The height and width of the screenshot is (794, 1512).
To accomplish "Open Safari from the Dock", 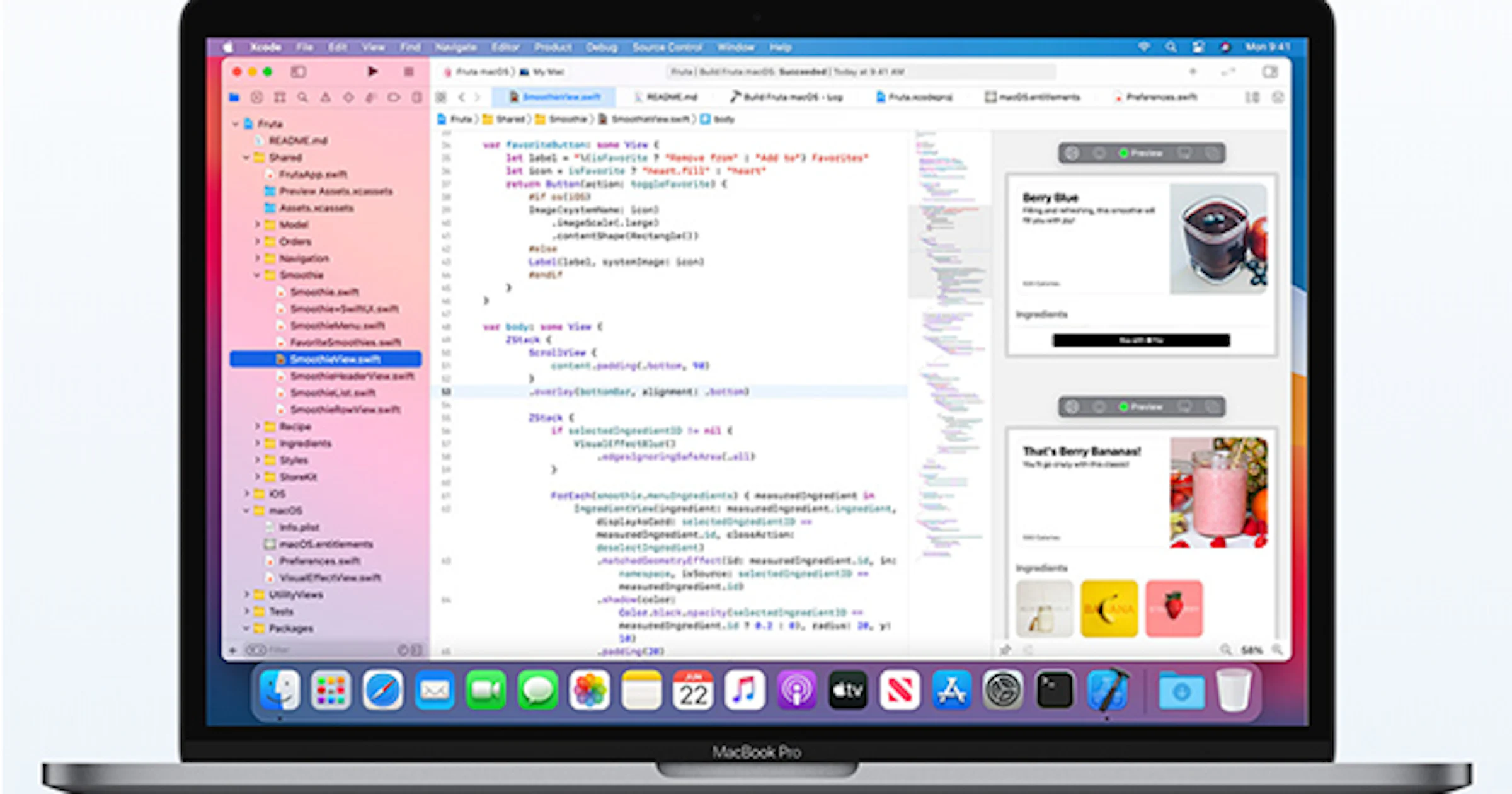I will 382,690.
